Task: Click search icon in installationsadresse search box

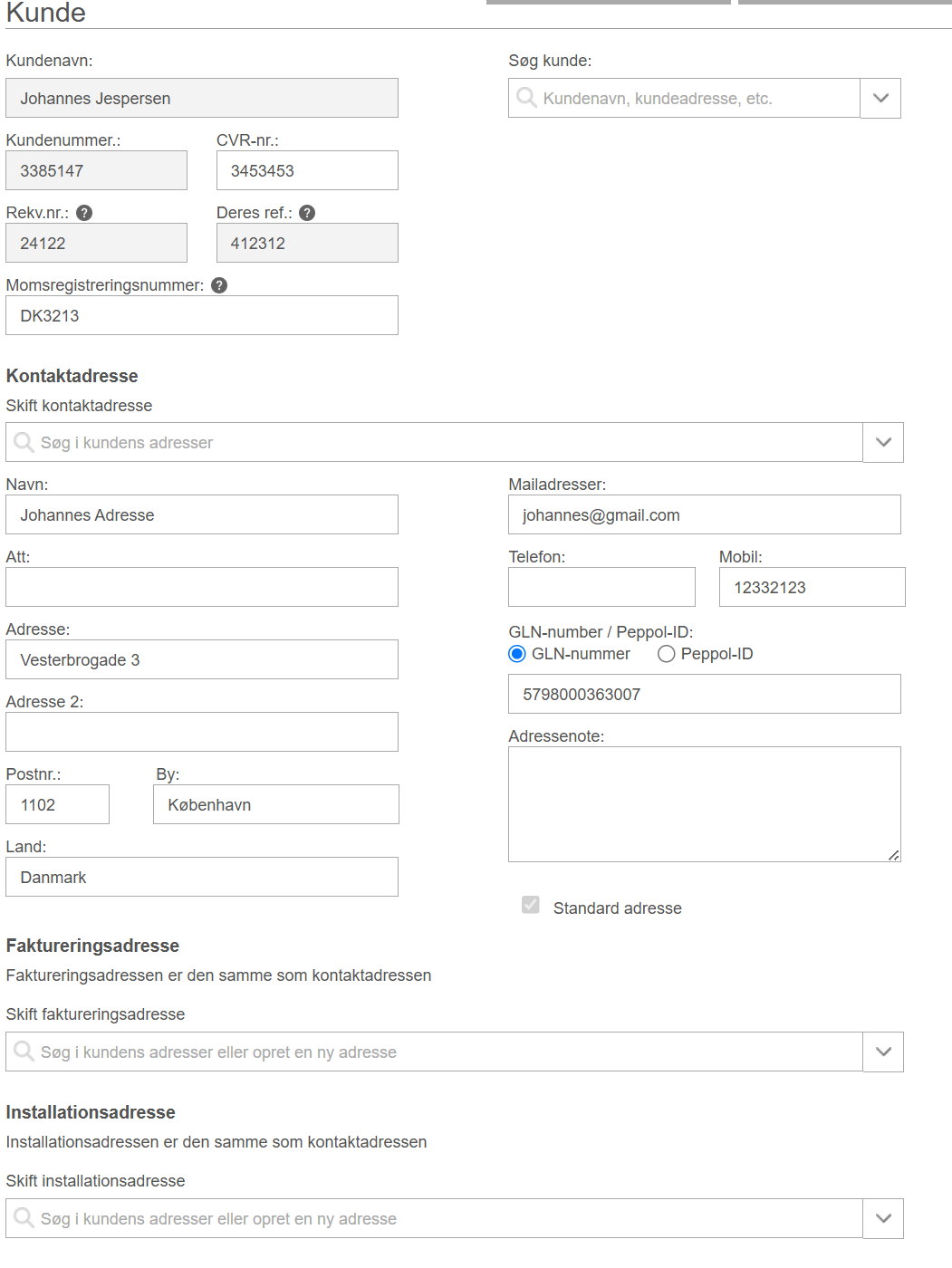Action: tap(24, 1218)
